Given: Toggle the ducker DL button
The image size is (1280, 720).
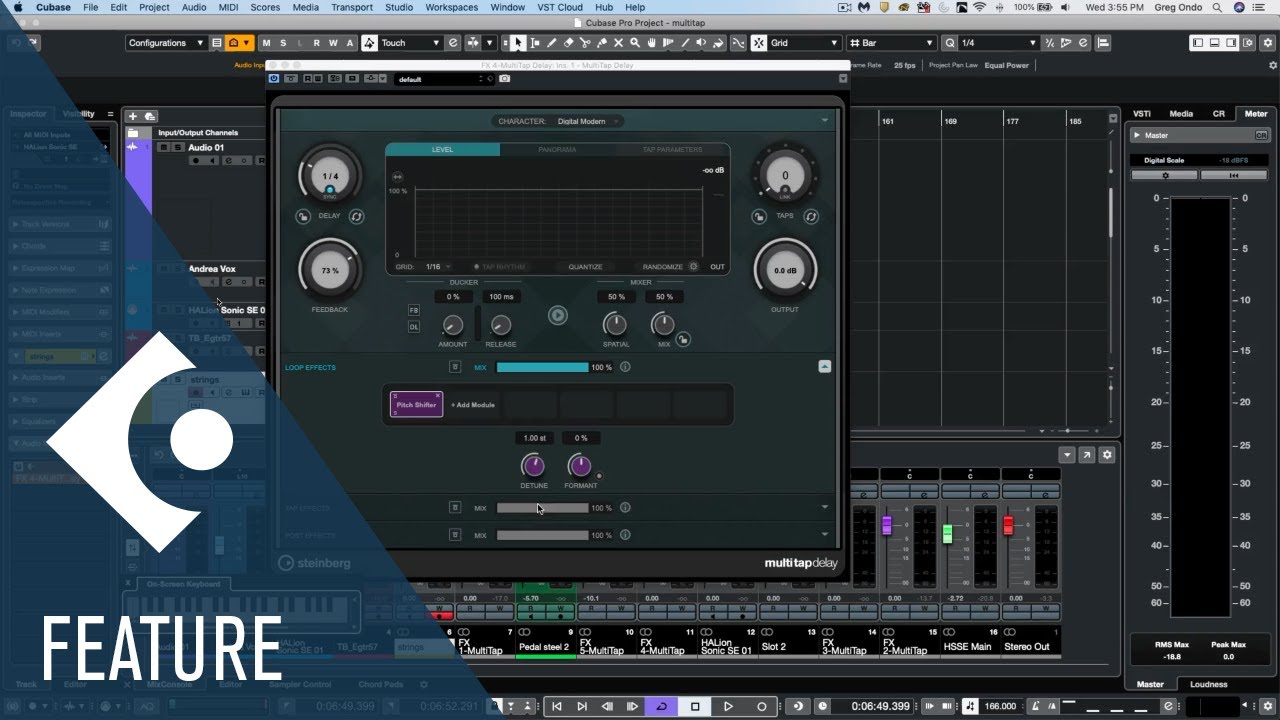Looking at the screenshot, I should (414, 327).
